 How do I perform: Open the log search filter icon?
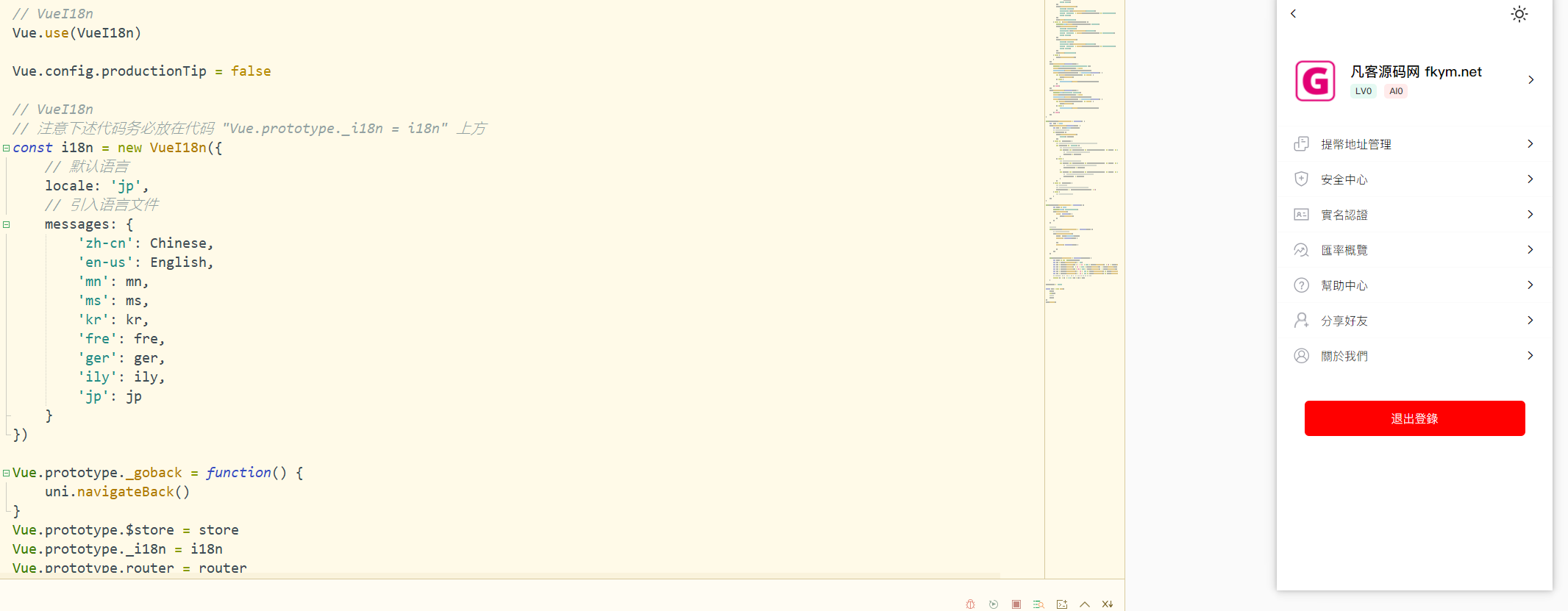pyautogui.click(x=1038, y=604)
